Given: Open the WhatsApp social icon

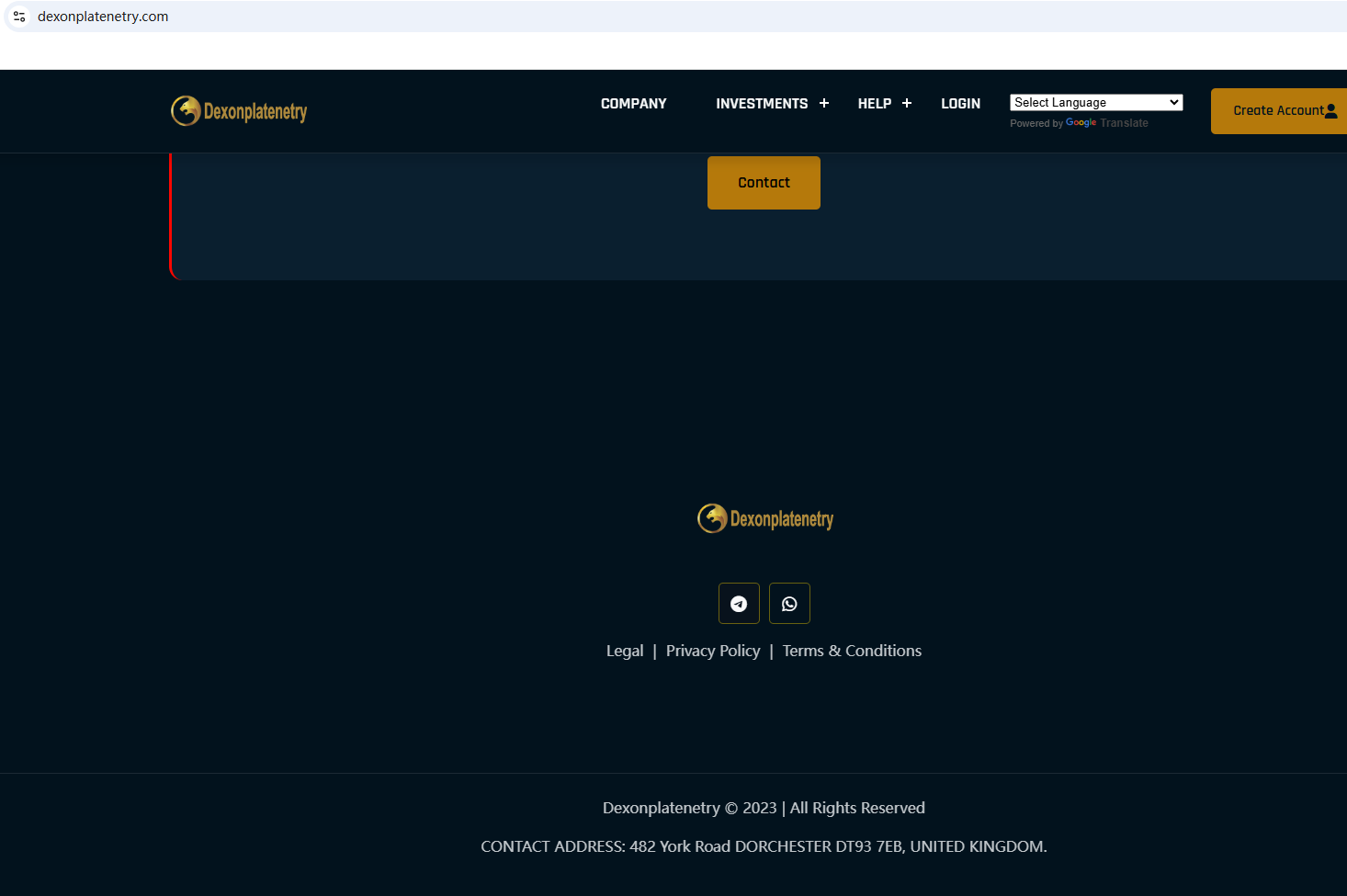Looking at the screenshot, I should tap(789, 604).
